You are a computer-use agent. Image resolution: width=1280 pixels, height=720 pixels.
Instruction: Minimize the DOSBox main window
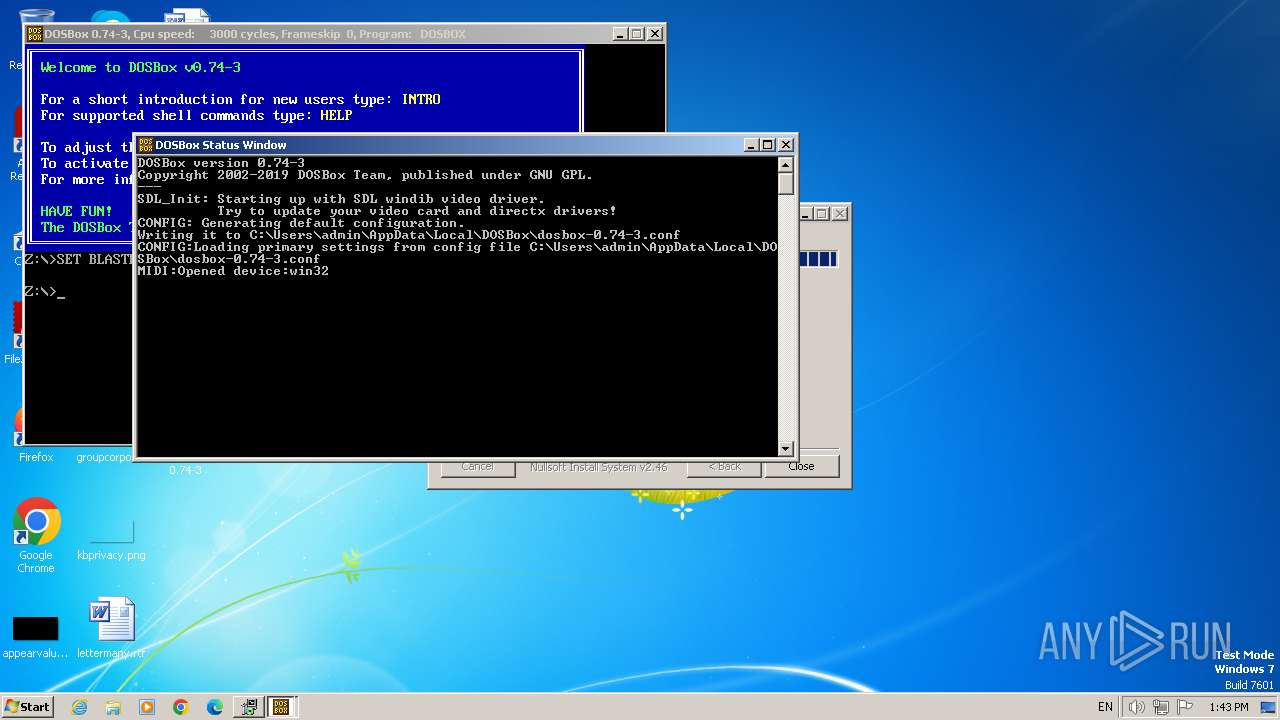click(x=620, y=34)
